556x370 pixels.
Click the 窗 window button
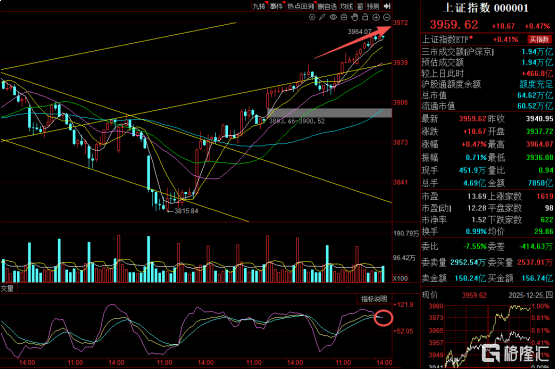tap(360, 6)
